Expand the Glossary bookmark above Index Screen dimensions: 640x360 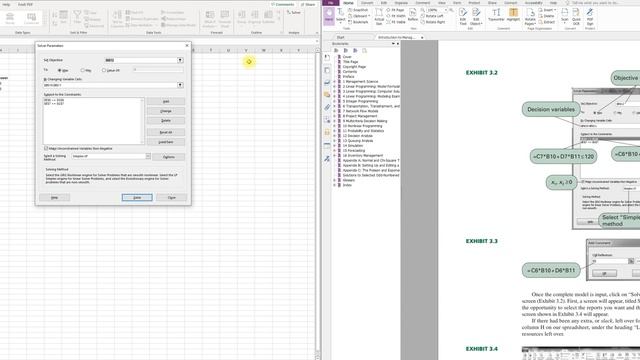pos(335,180)
